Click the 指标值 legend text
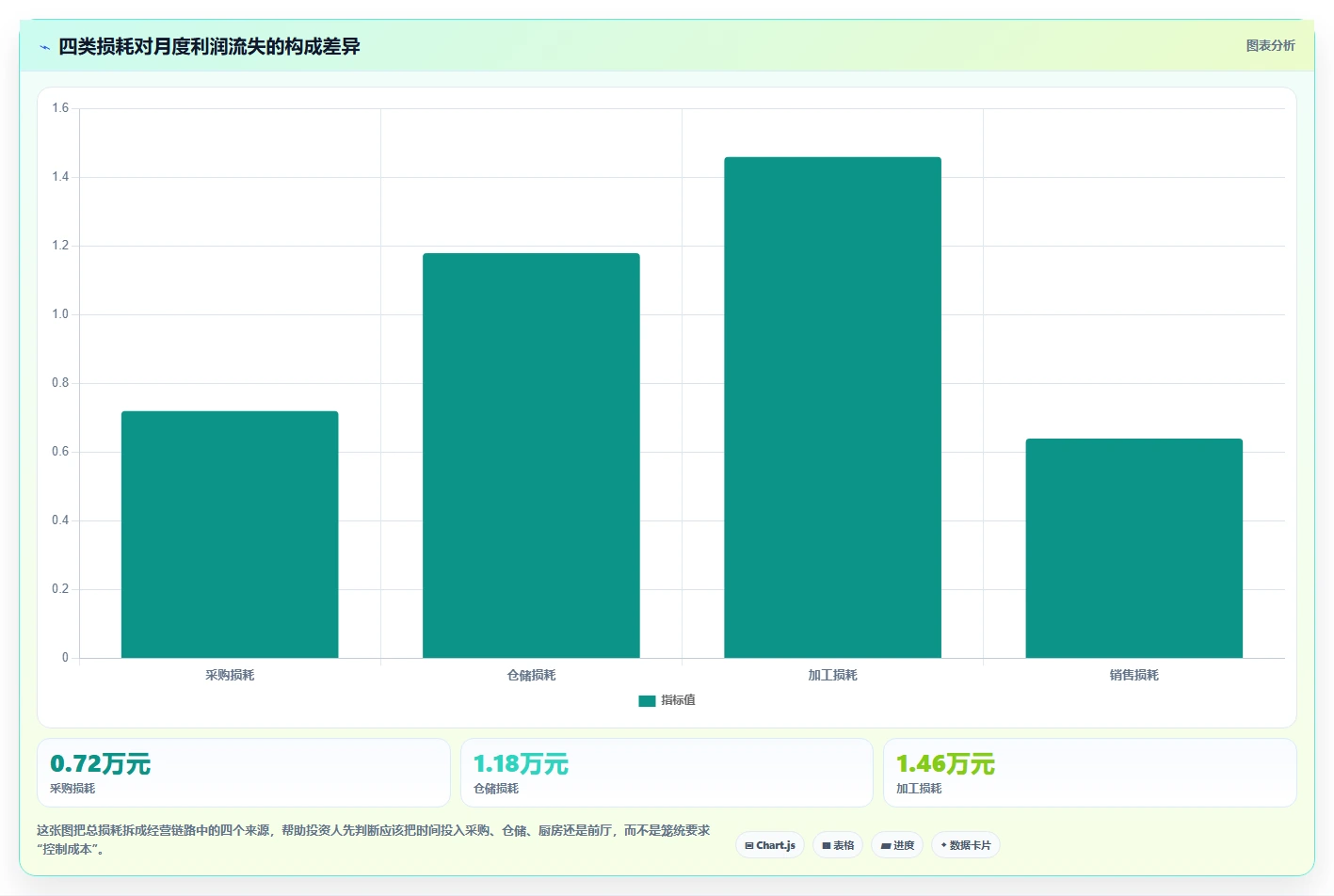 click(x=678, y=700)
